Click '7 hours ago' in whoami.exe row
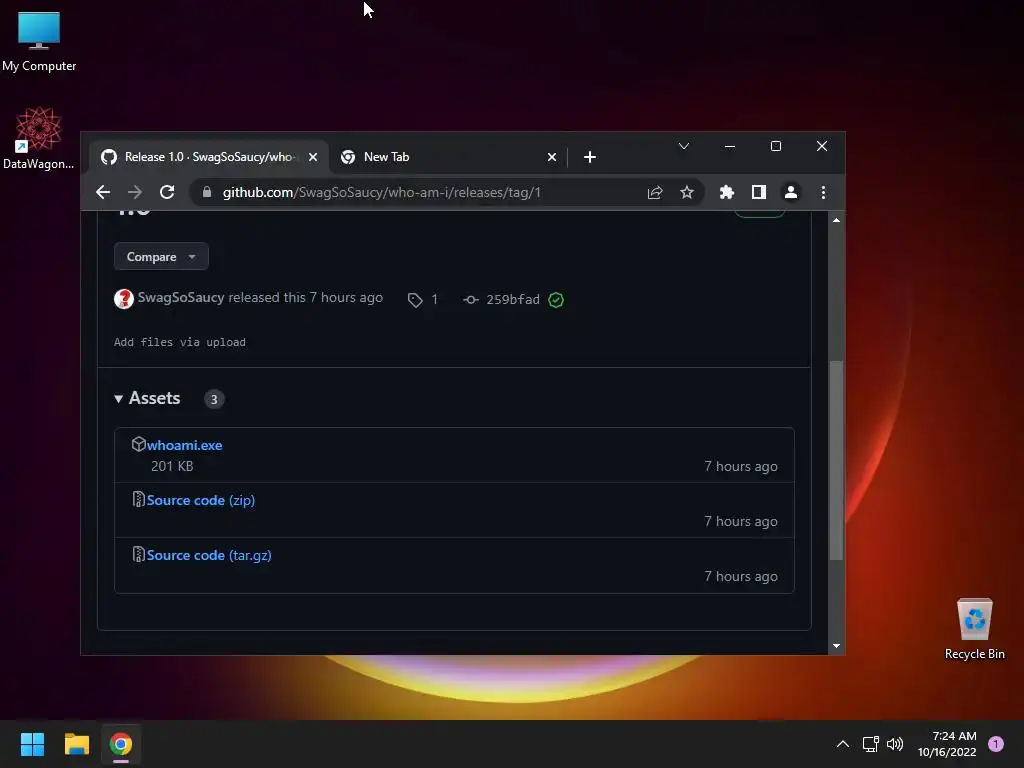 pyautogui.click(x=741, y=466)
